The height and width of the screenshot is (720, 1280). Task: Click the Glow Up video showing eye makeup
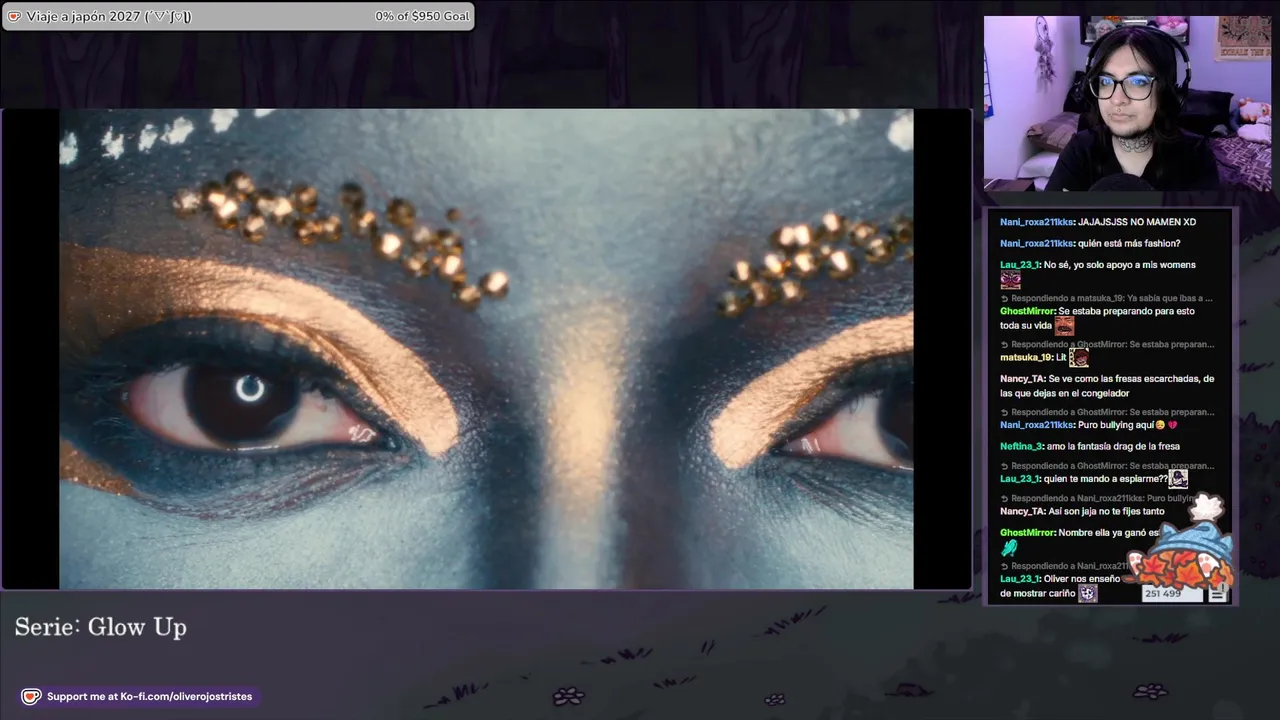486,349
